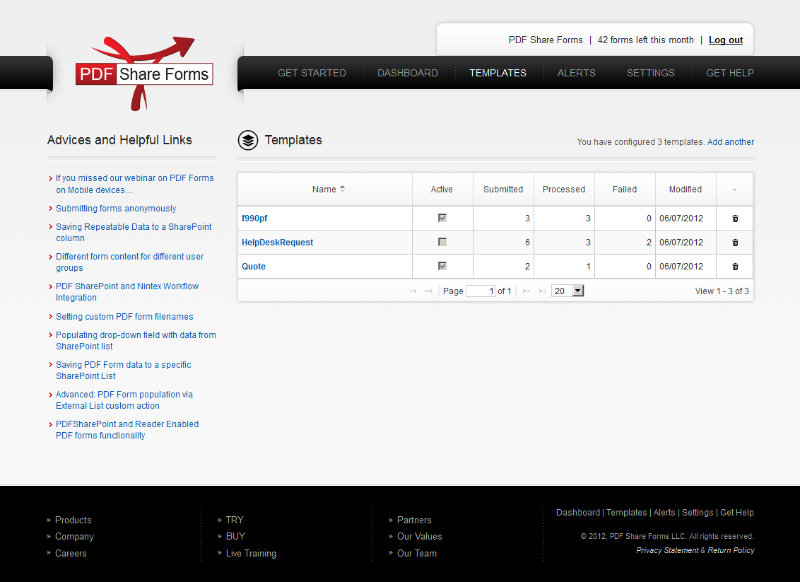Click footer Live Training link
This screenshot has height=582, width=800.
coord(251,553)
